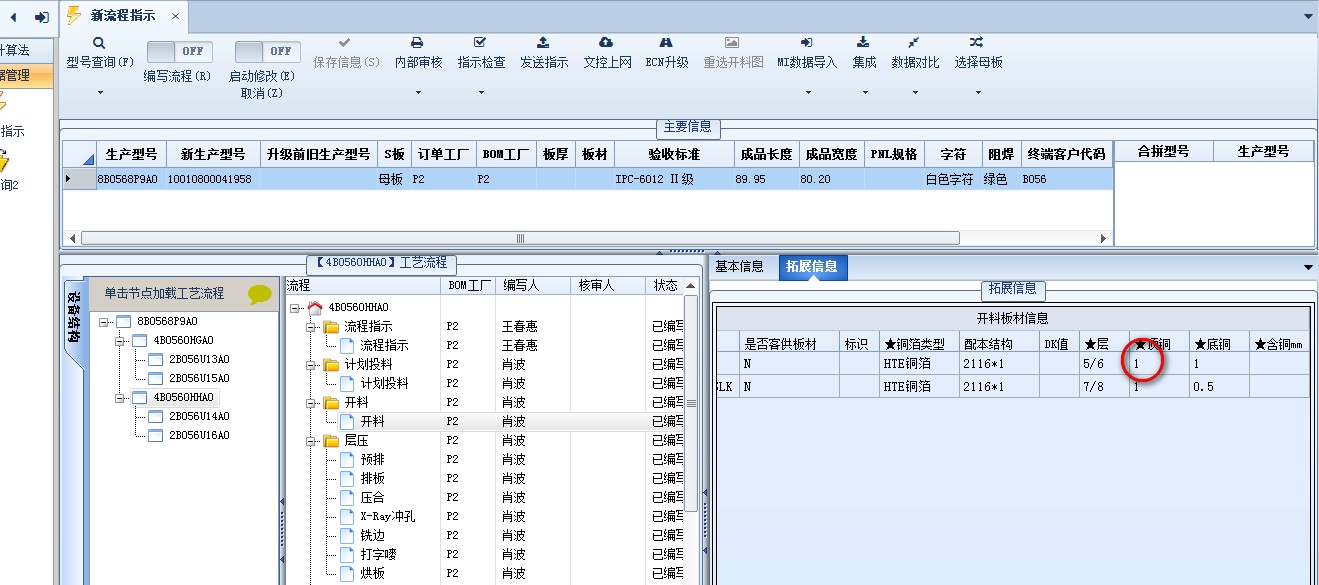Select tree node 2B056U16A0
1319x585 pixels.
[199, 435]
